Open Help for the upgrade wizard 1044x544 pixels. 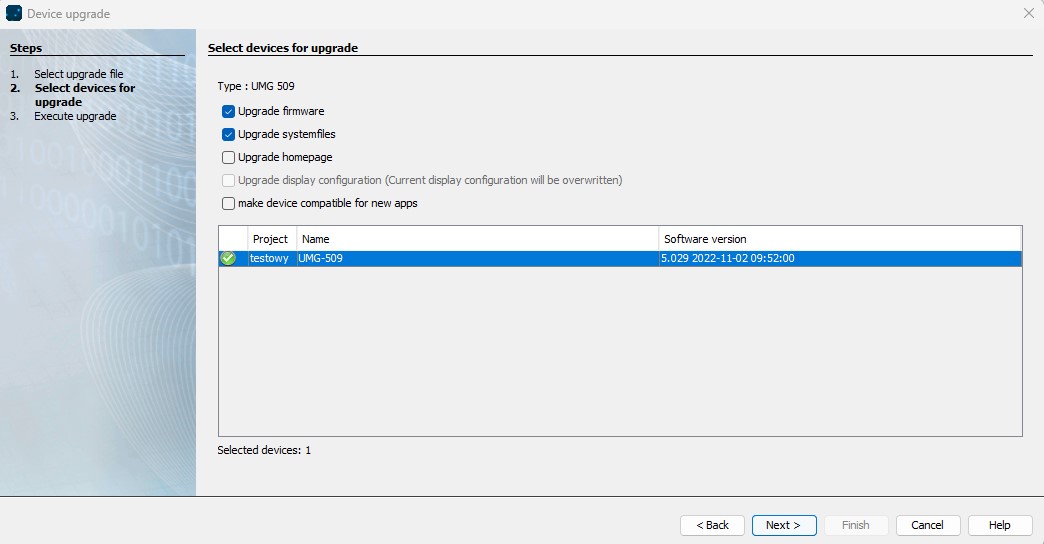click(1000, 525)
